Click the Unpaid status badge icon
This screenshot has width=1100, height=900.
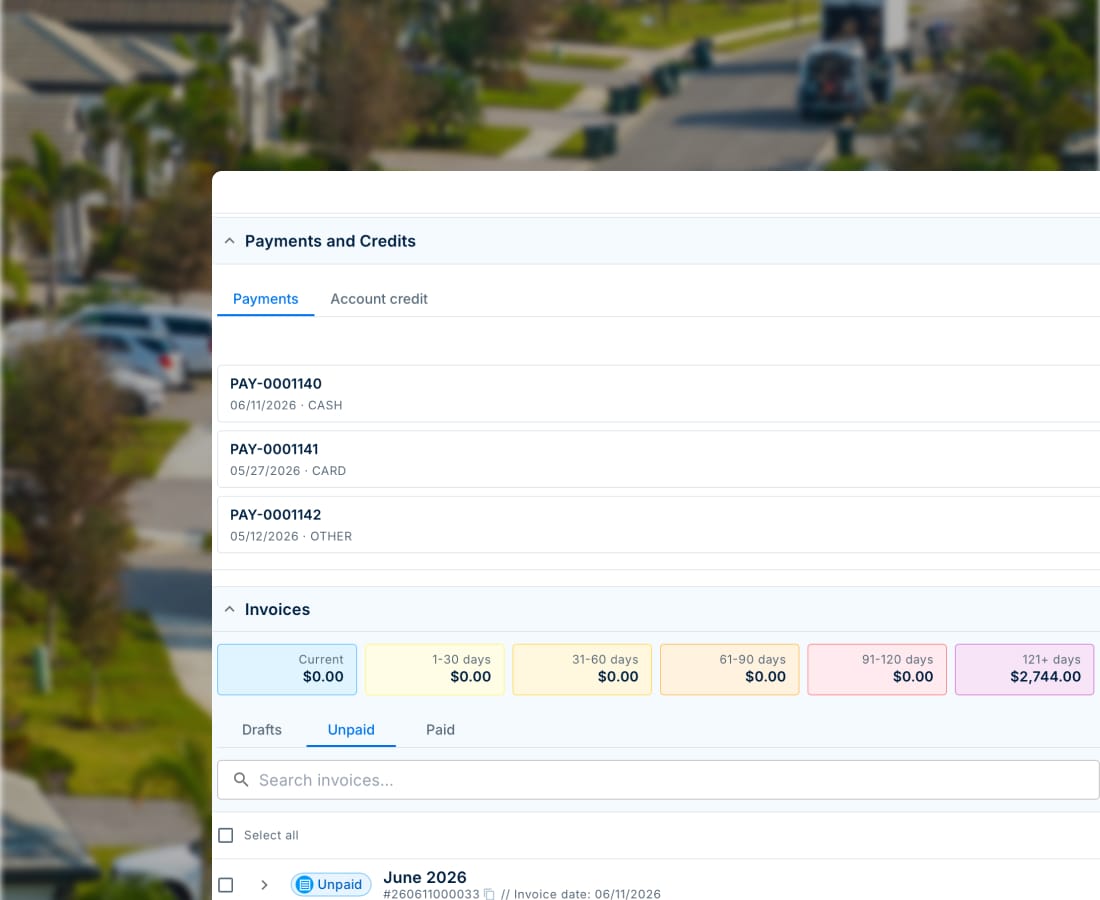(x=304, y=885)
